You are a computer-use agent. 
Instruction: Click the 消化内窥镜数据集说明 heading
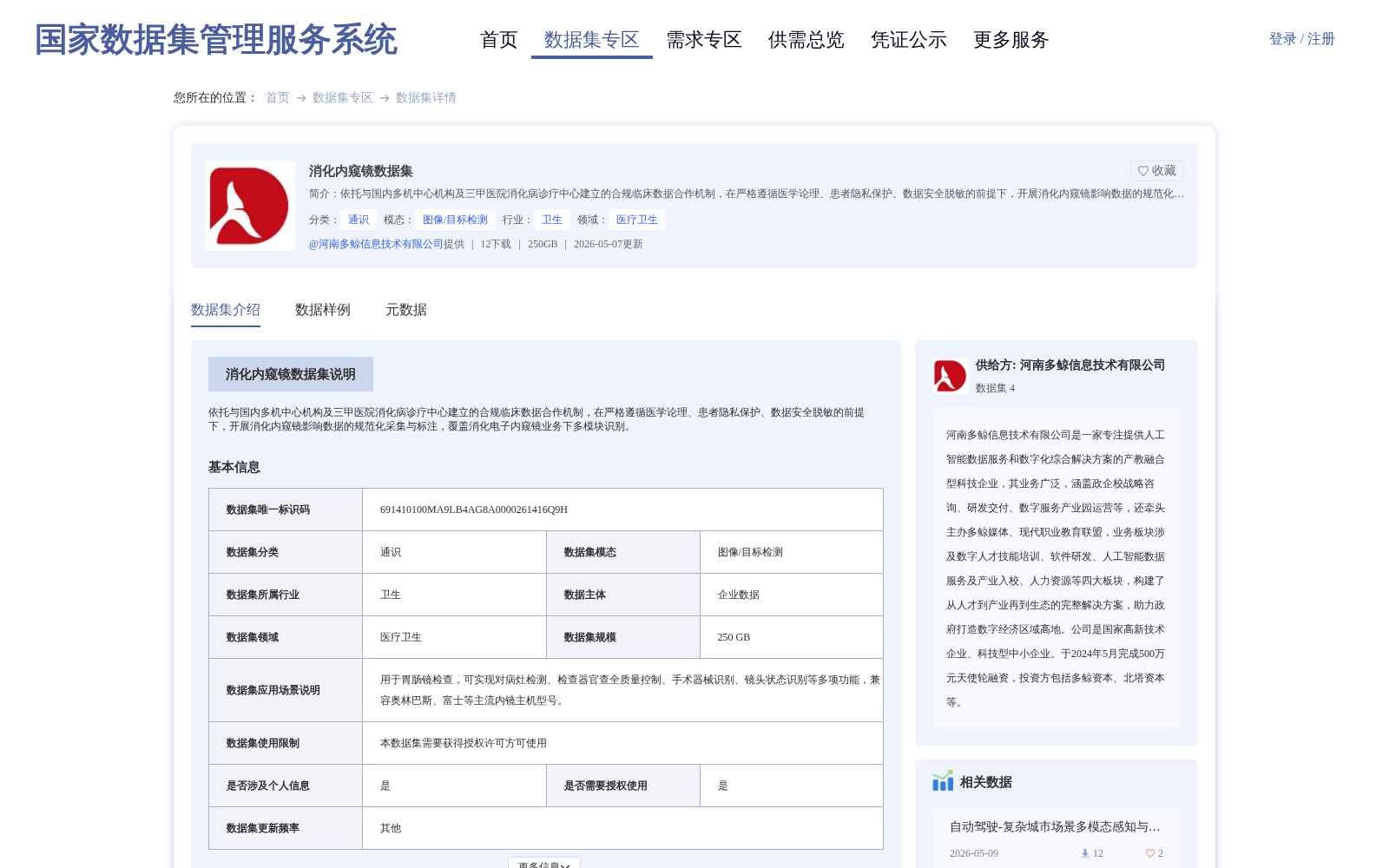pyautogui.click(x=291, y=374)
